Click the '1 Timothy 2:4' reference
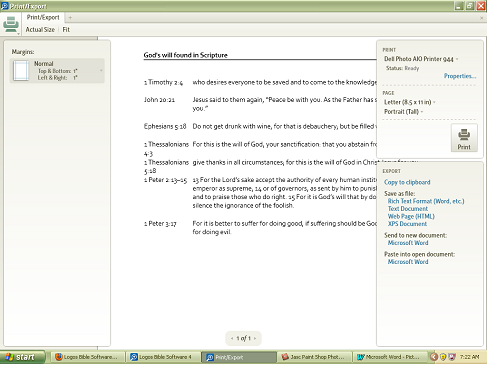Image resolution: width=491 pixels, height=369 pixels. [x=163, y=82]
